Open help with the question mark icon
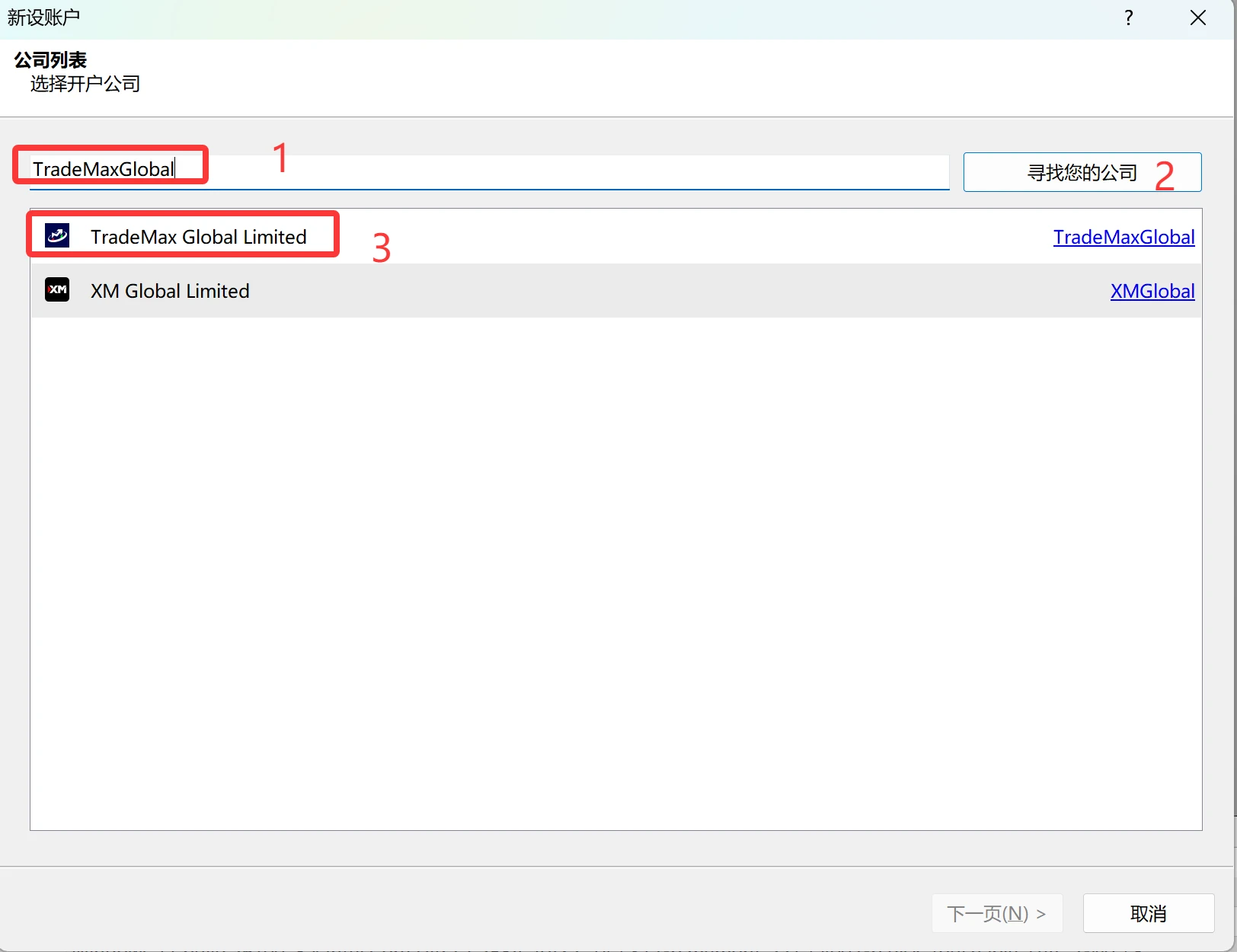 click(1128, 18)
